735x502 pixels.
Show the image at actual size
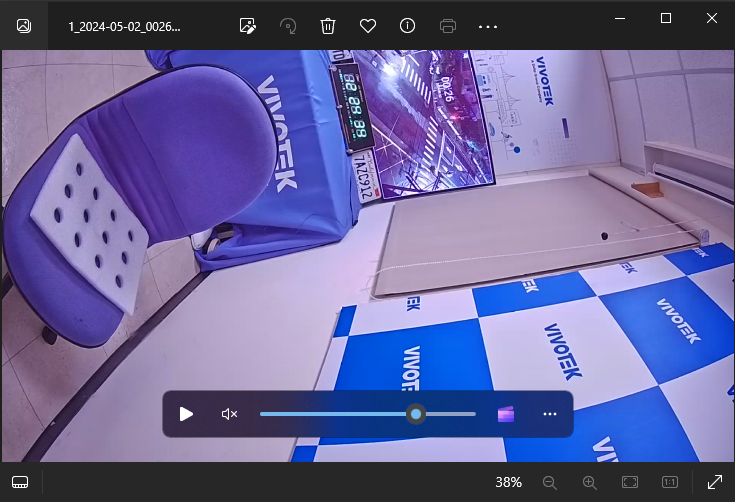click(669, 482)
